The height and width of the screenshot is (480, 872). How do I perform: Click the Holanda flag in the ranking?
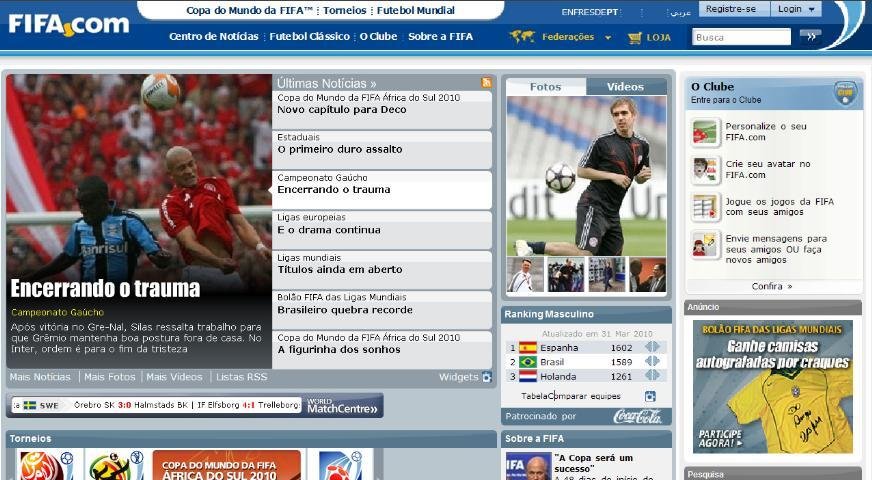pyautogui.click(x=528, y=377)
